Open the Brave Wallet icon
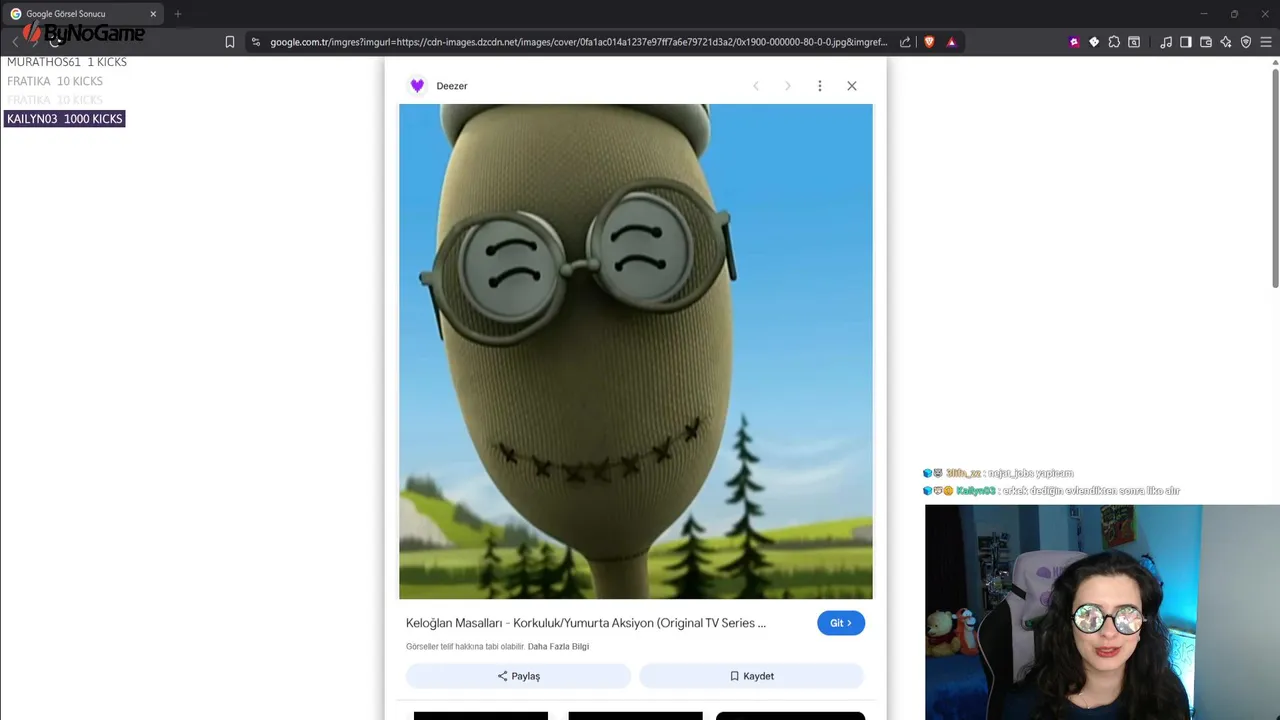This screenshot has width=1280, height=720. (x=1206, y=42)
